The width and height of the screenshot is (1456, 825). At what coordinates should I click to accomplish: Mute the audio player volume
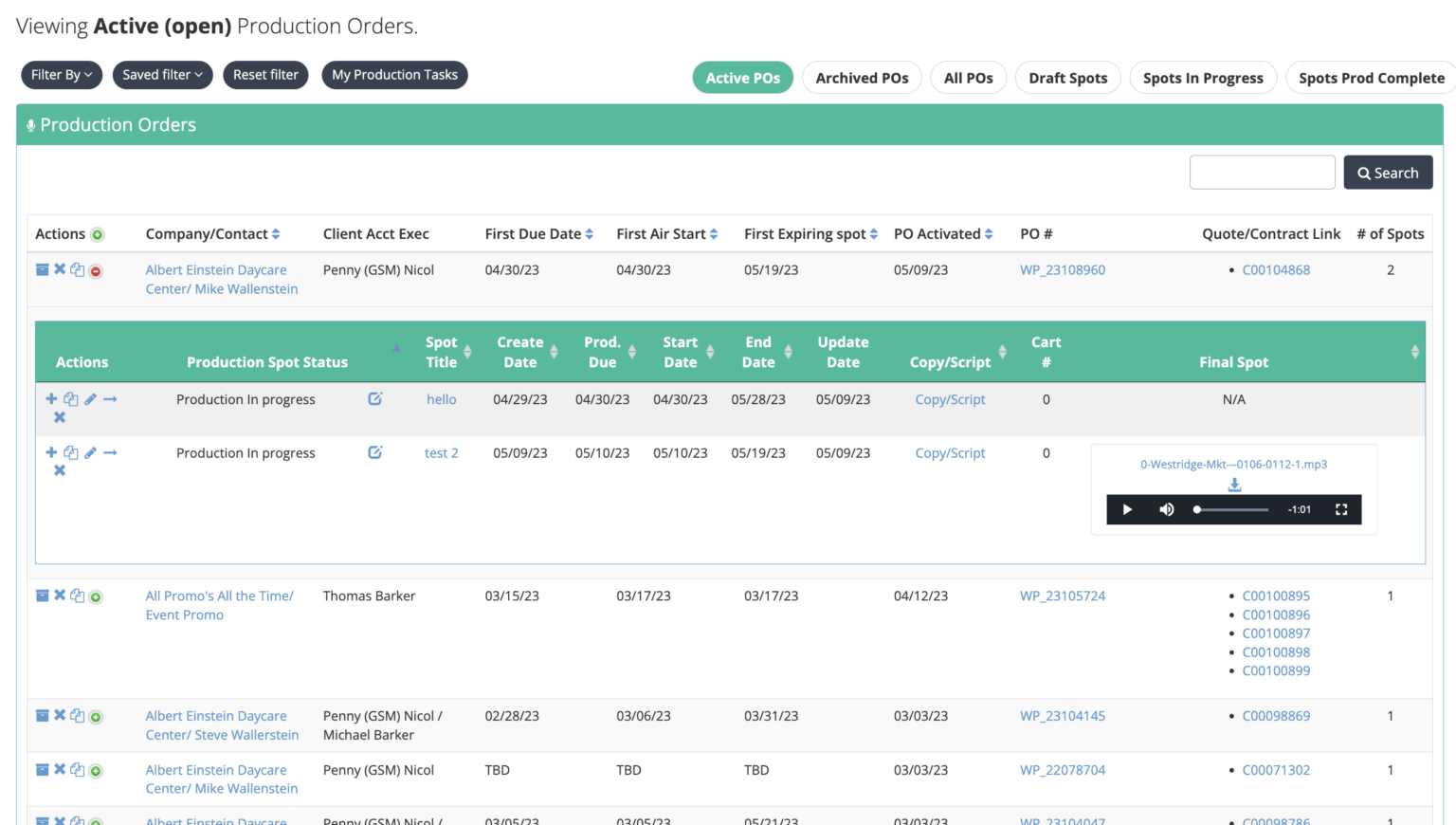[1167, 510]
